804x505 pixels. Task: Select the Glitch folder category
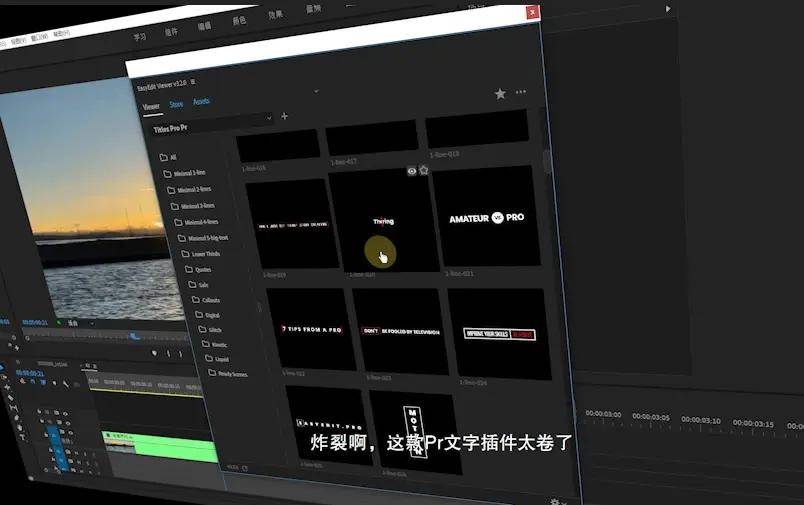(x=210, y=330)
